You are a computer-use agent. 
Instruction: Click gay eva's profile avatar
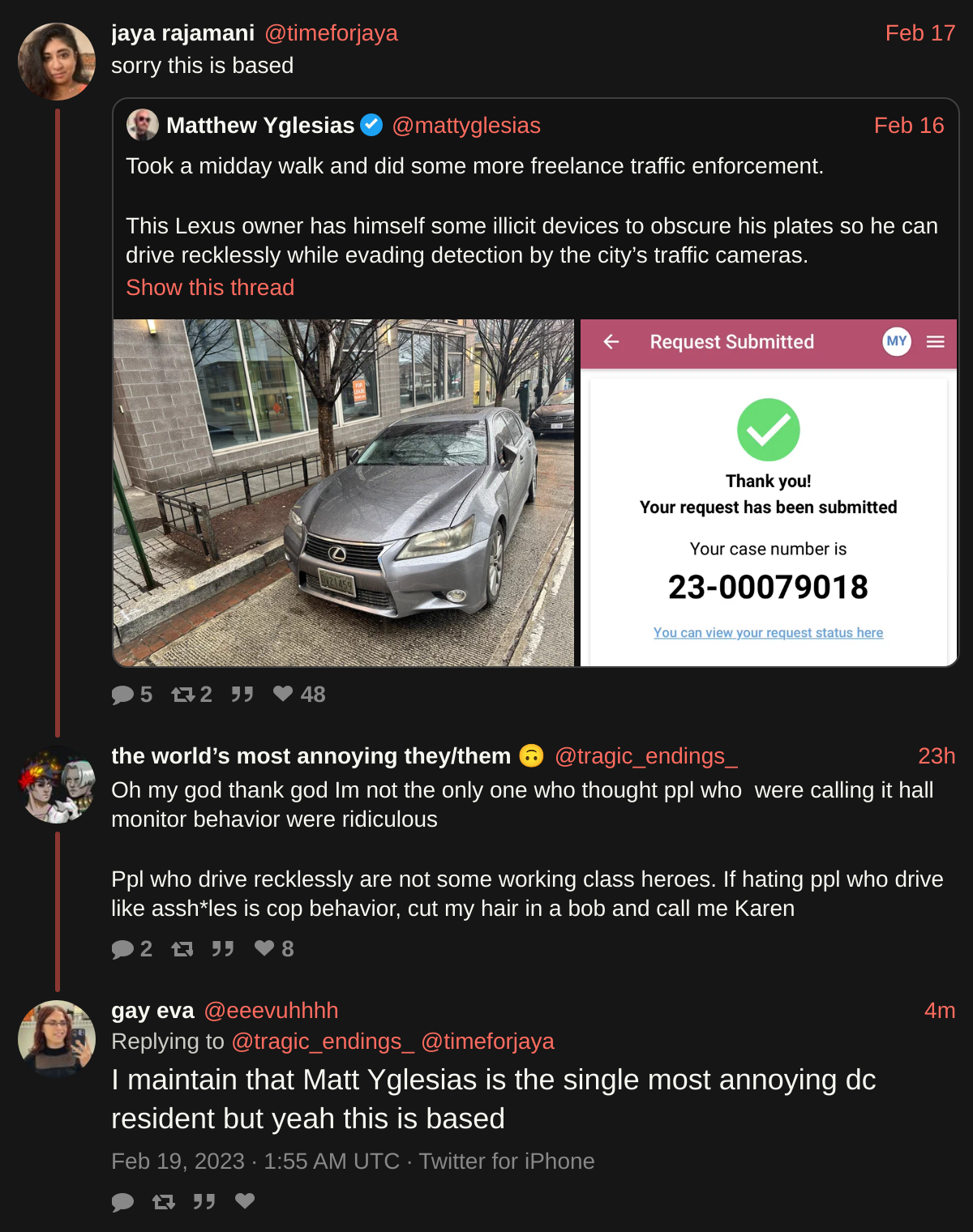tap(57, 1038)
